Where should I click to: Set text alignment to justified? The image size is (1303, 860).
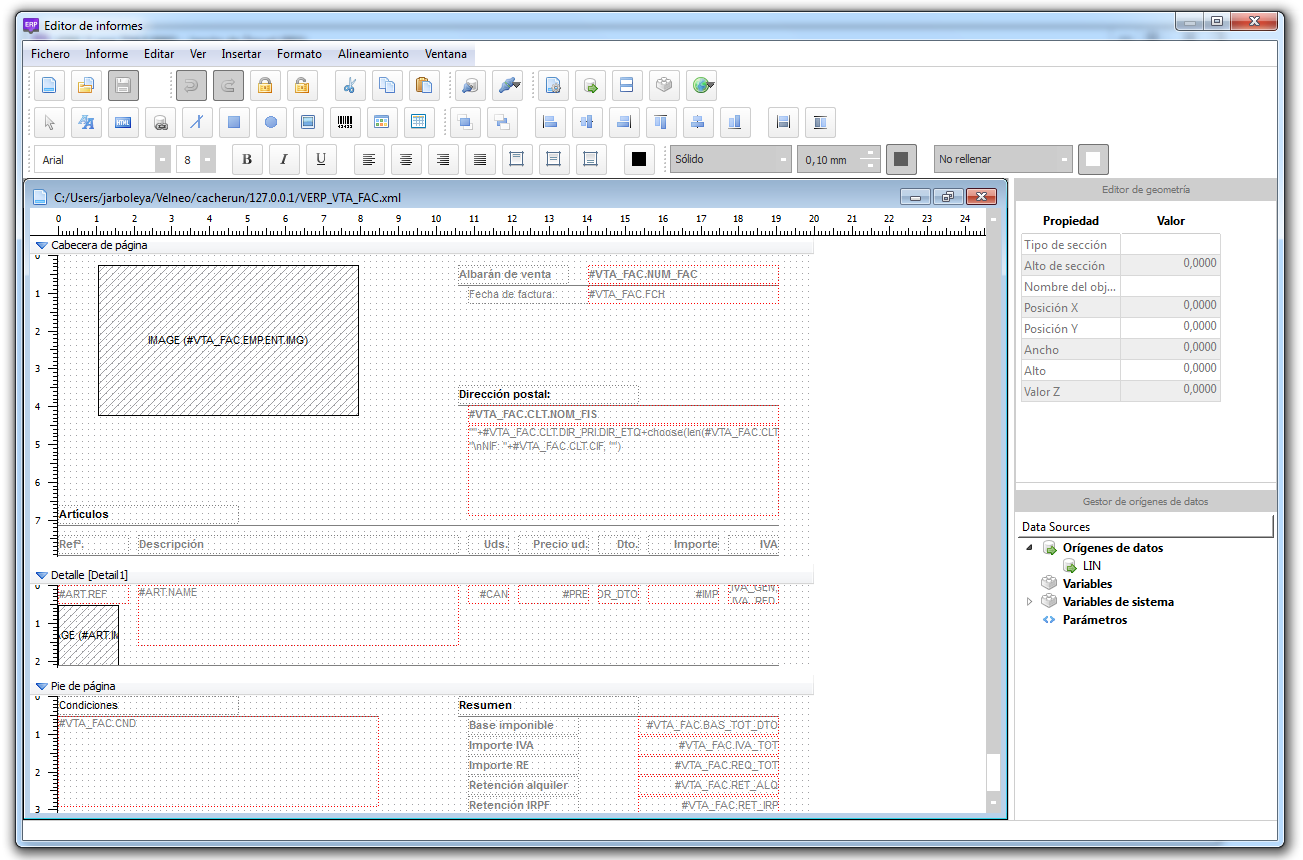tap(480, 159)
